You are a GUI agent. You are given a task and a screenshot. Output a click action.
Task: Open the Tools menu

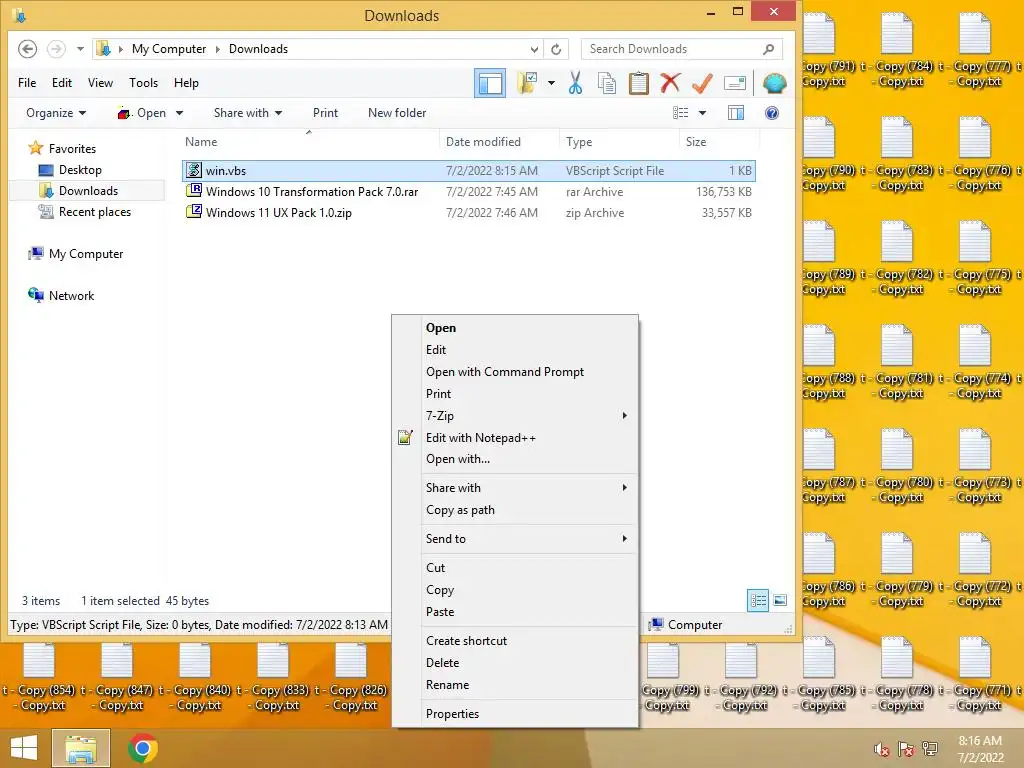click(143, 83)
